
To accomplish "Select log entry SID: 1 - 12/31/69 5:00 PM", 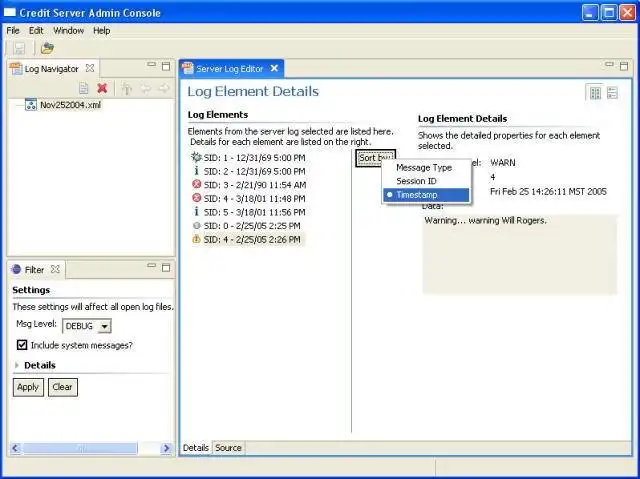I will [x=254, y=158].
